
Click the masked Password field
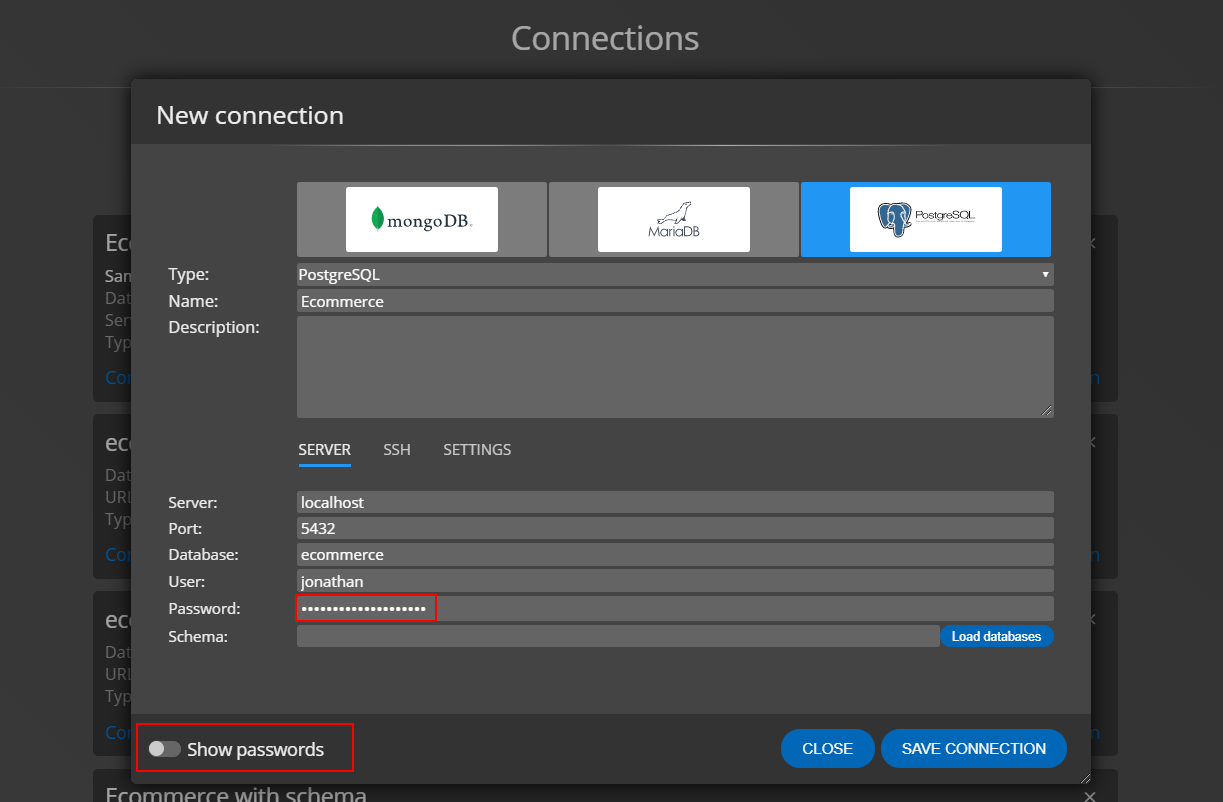[675, 608]
